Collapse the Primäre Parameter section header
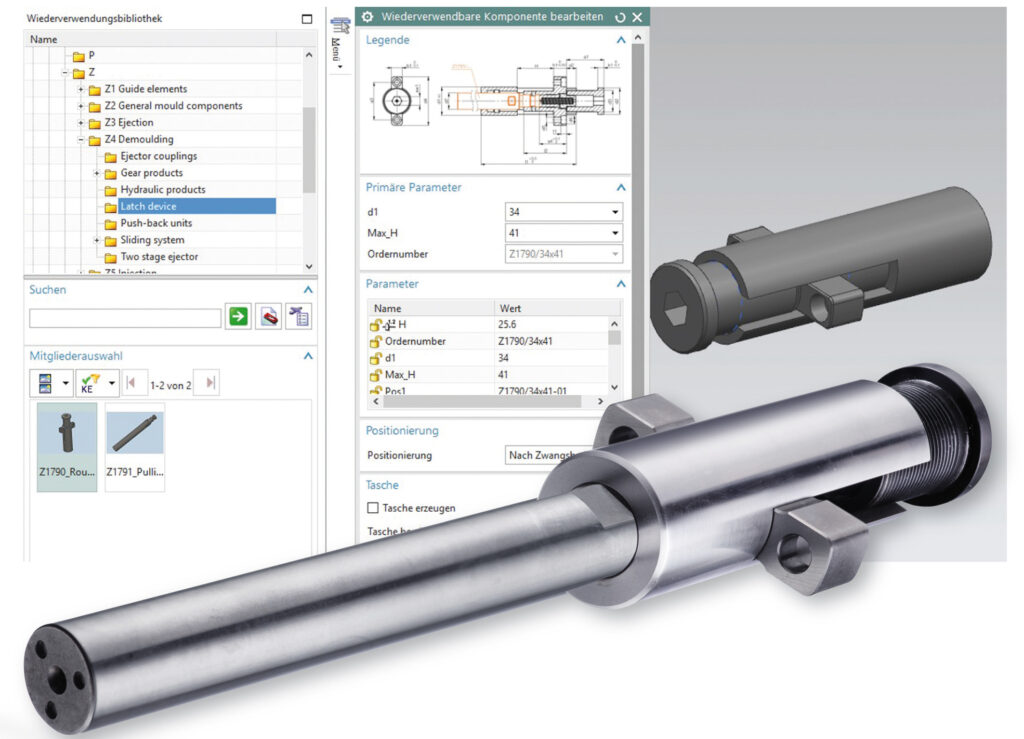Screen dimensions: 1024x739 pyautogui.click(x=621, y=187)
